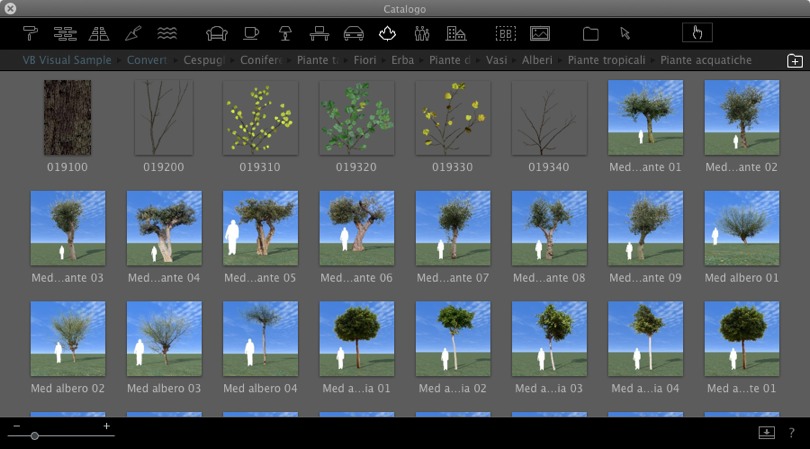This screenshot has height=449, width=810.
Task: Click the plus zoom in thumbnails
Action: pyautogui.click(x=106, y=426)
